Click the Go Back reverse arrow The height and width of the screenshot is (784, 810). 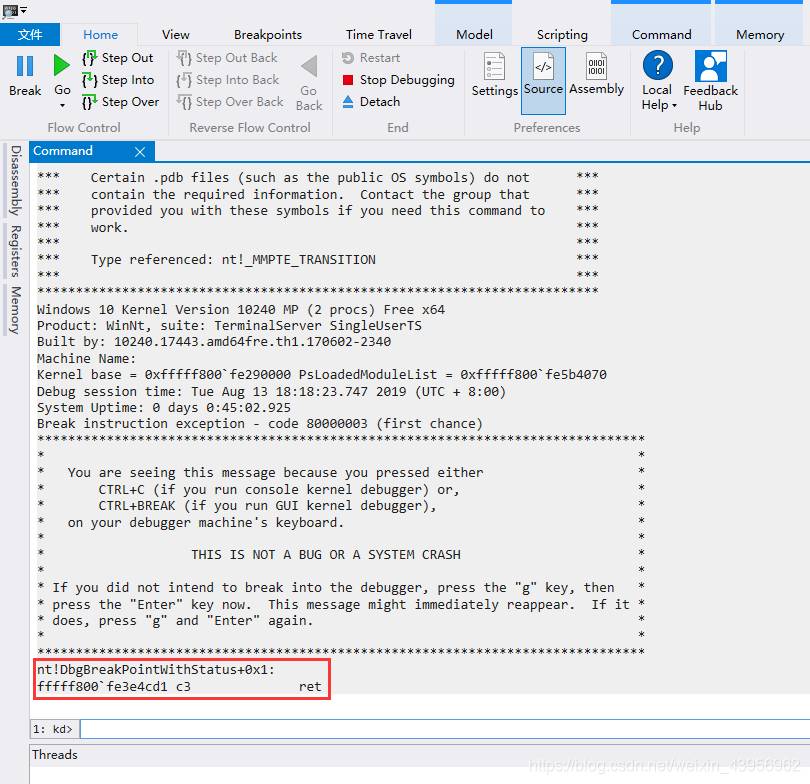tap(309, 83)
